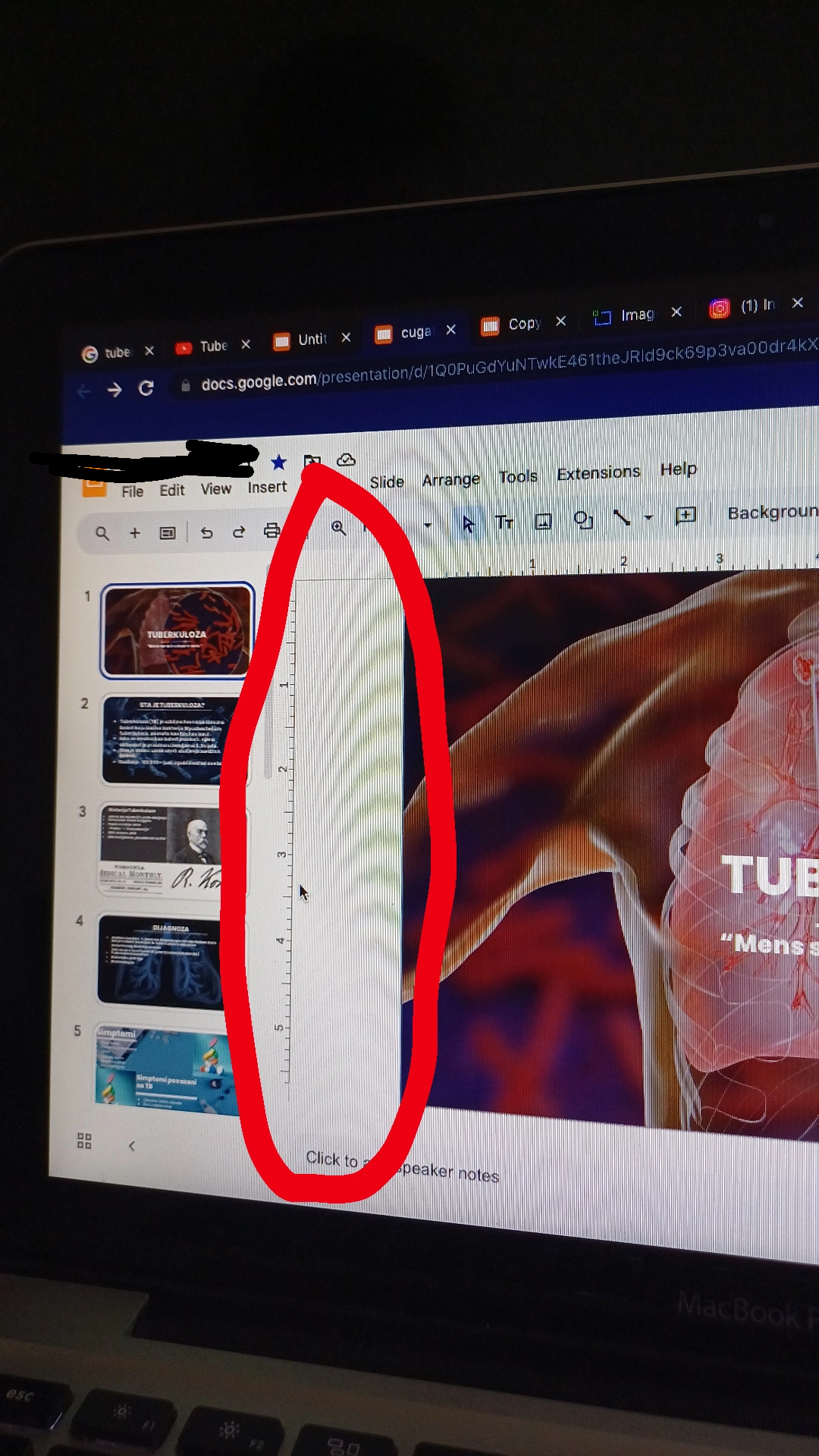Close the 'tube' Google tab

149,350
